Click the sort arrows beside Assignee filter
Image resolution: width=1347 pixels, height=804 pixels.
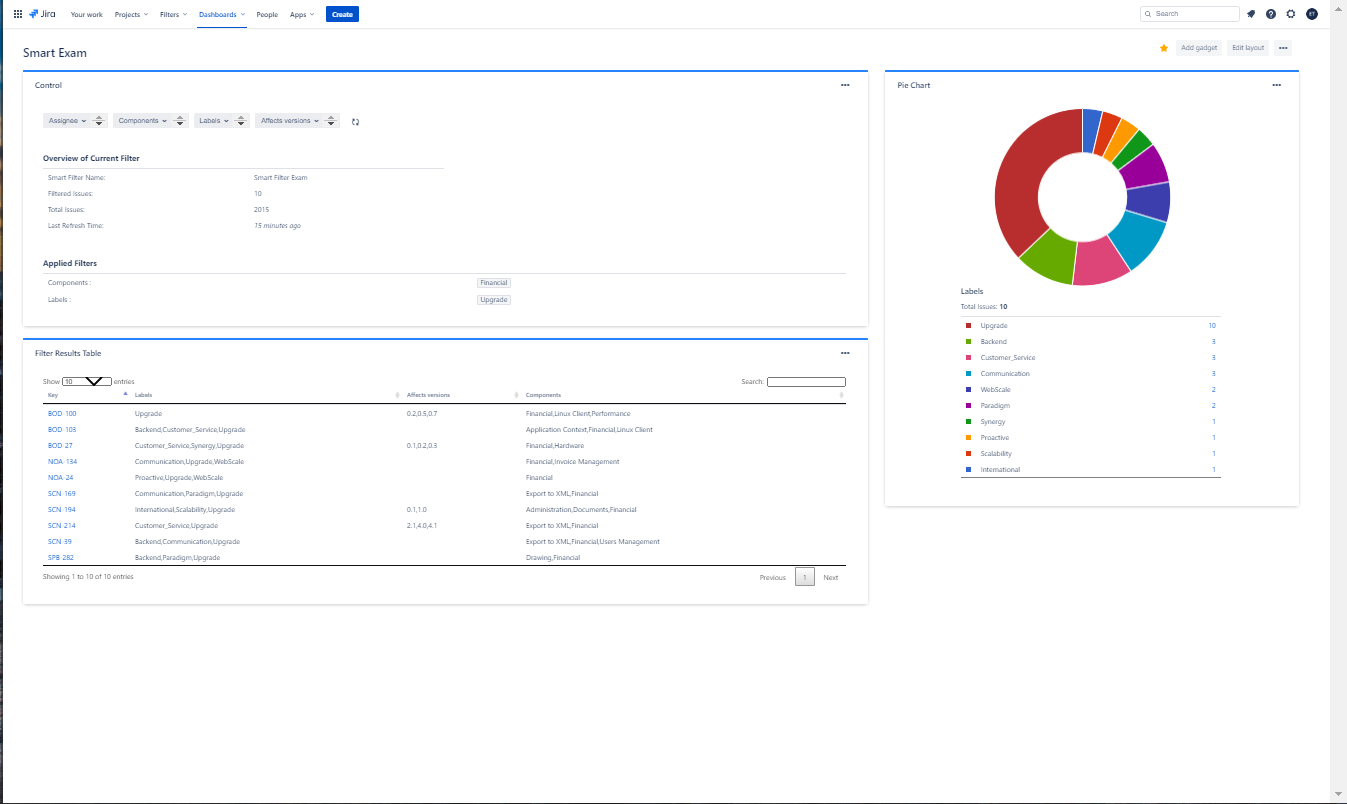[100, 121]
